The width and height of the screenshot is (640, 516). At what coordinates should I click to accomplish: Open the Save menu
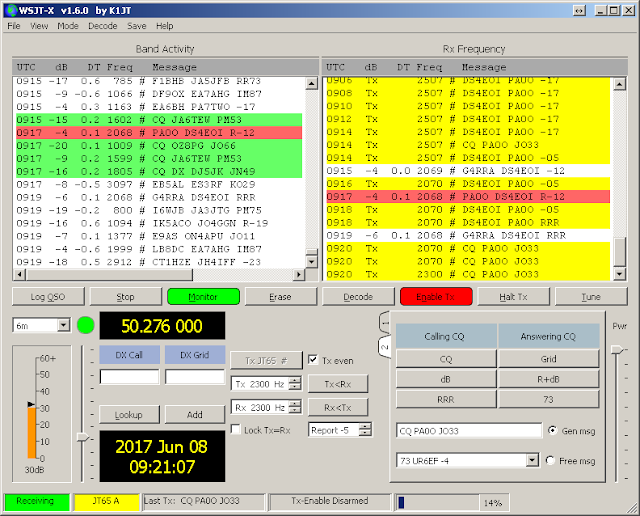click(x=136, y=26)
